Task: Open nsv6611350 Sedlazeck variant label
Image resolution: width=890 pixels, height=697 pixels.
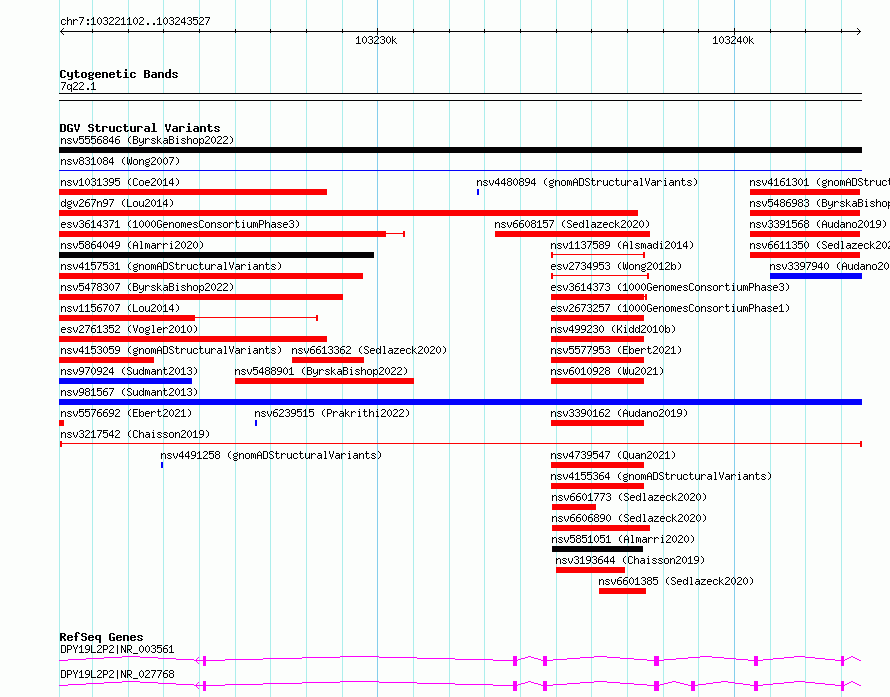Action: 819,245
